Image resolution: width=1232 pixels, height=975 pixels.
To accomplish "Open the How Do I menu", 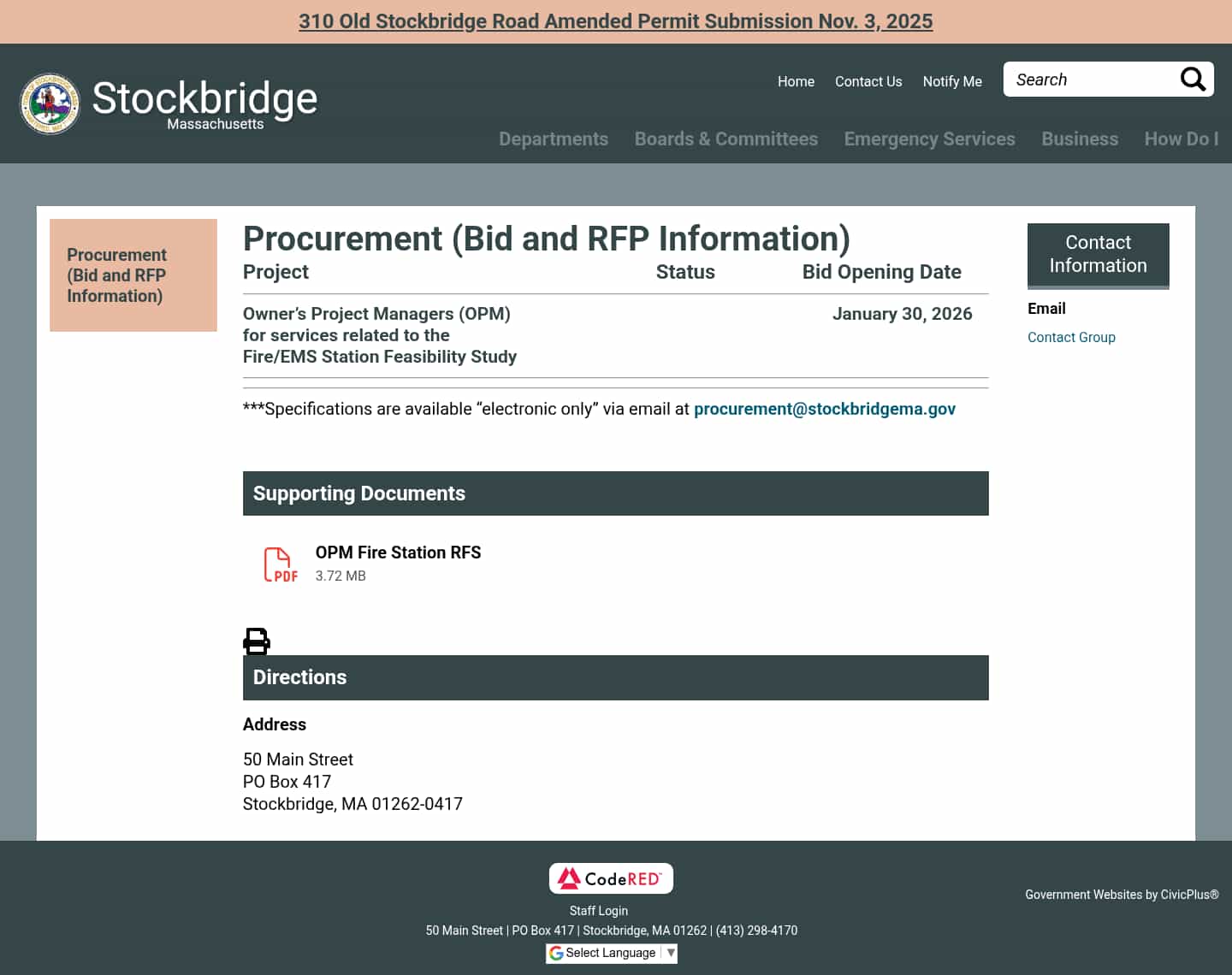I will (1182, 139).
